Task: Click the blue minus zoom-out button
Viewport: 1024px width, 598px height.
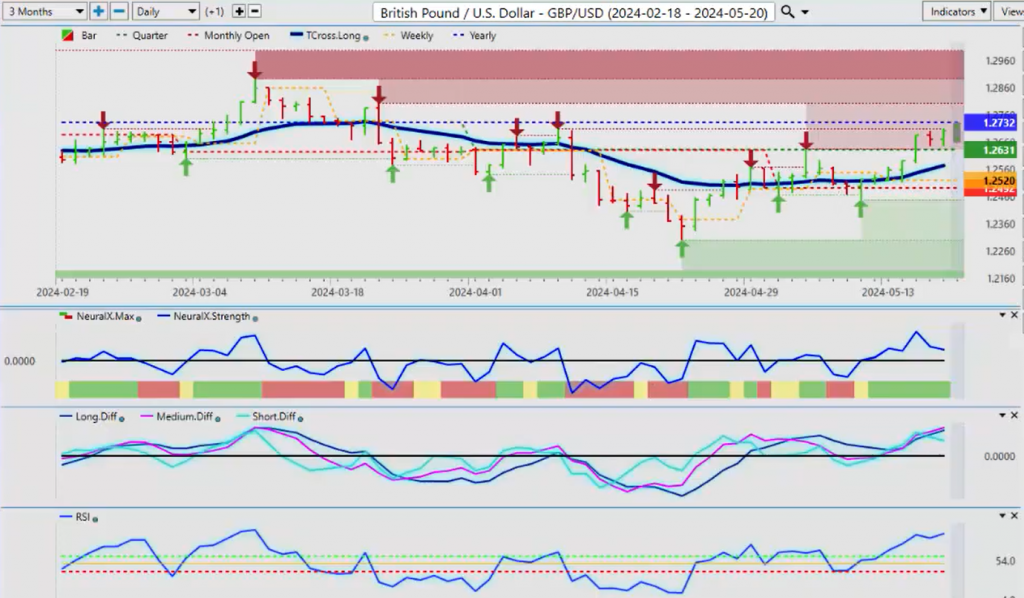Action: coord(118,11)
